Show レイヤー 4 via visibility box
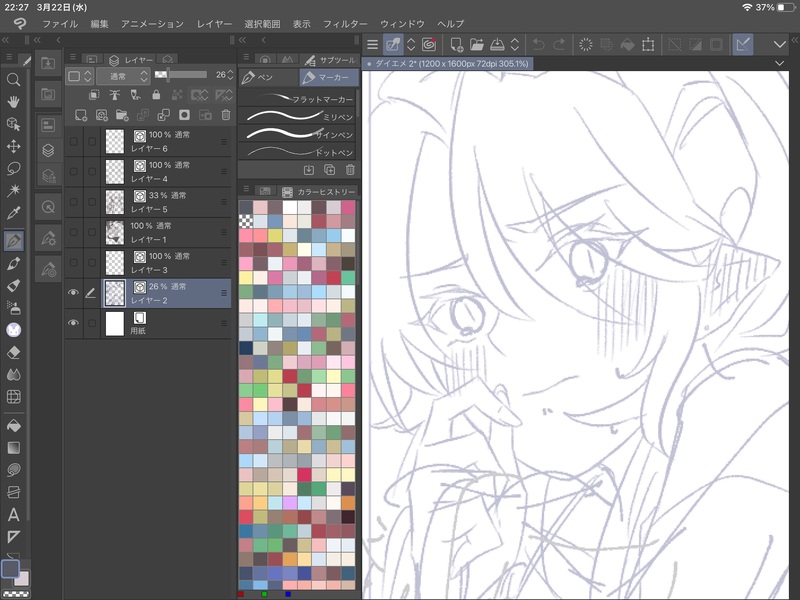 tap(73, 172)
